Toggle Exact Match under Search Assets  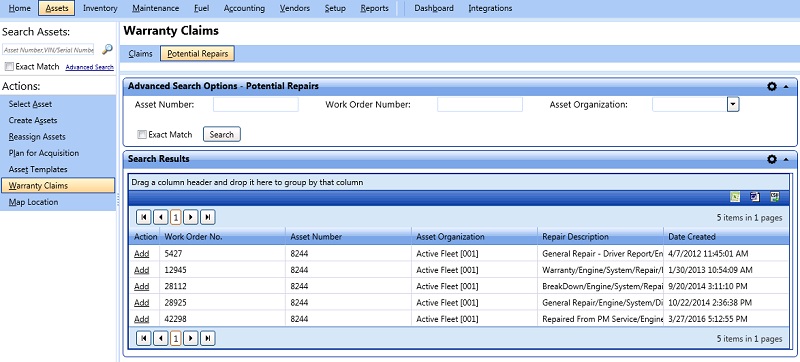(9, 67)
